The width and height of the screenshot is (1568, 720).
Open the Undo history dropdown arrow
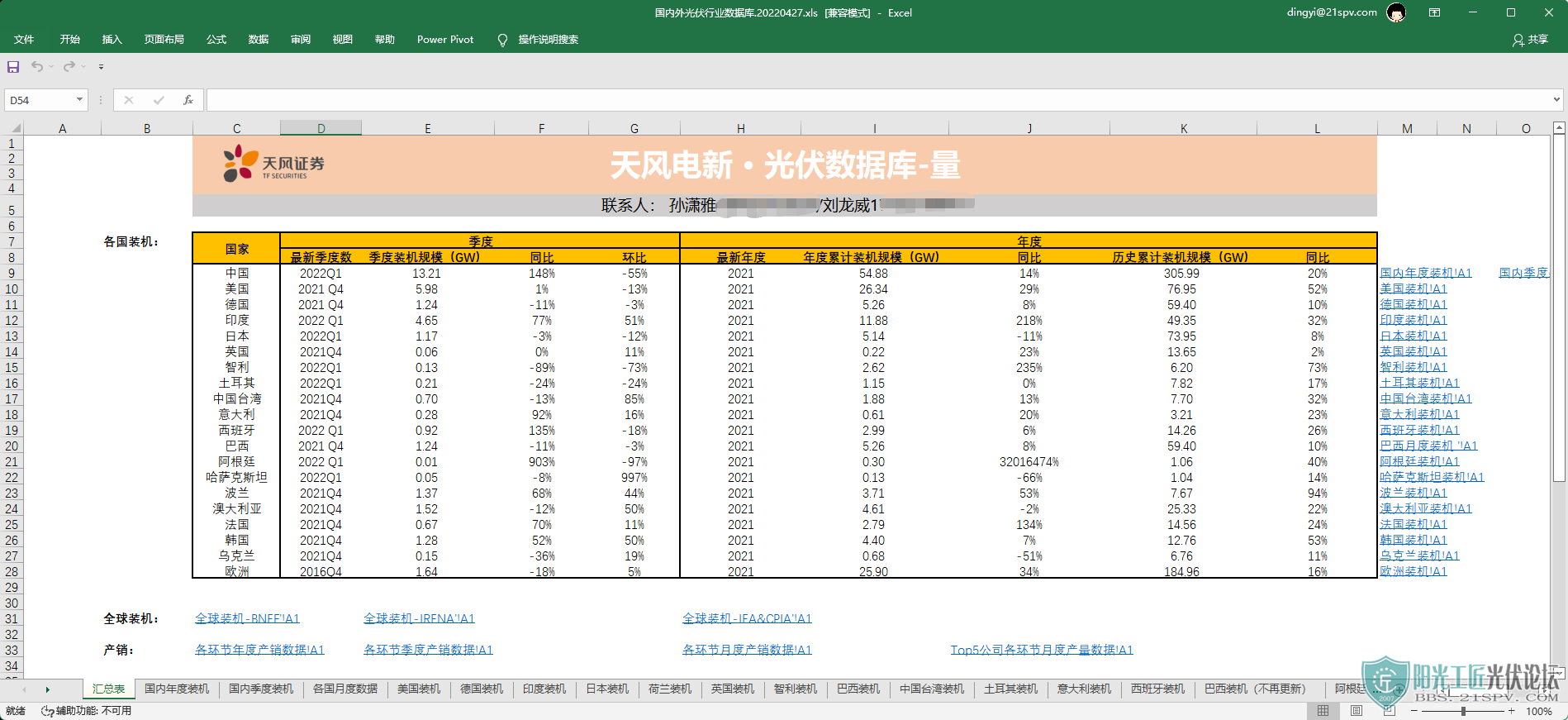(50, 66)
